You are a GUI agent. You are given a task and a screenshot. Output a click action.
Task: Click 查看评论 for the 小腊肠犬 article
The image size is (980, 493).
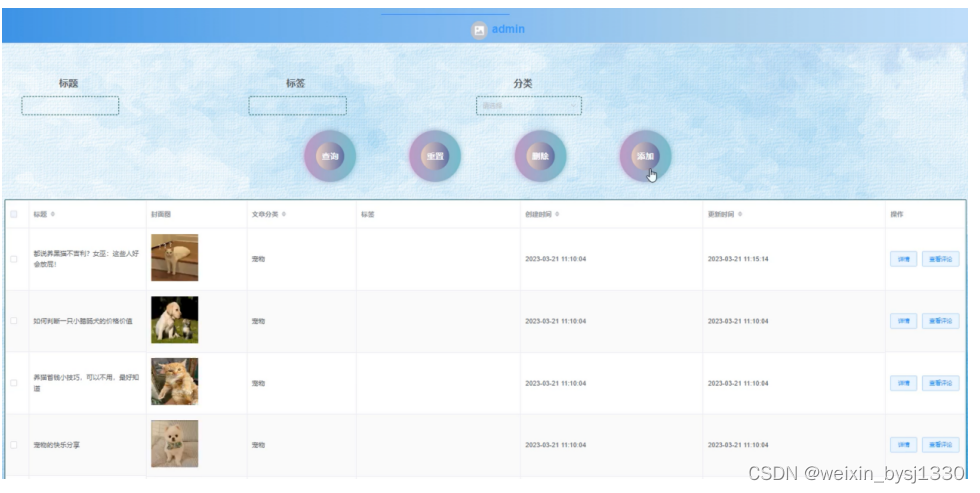point(941,321)
